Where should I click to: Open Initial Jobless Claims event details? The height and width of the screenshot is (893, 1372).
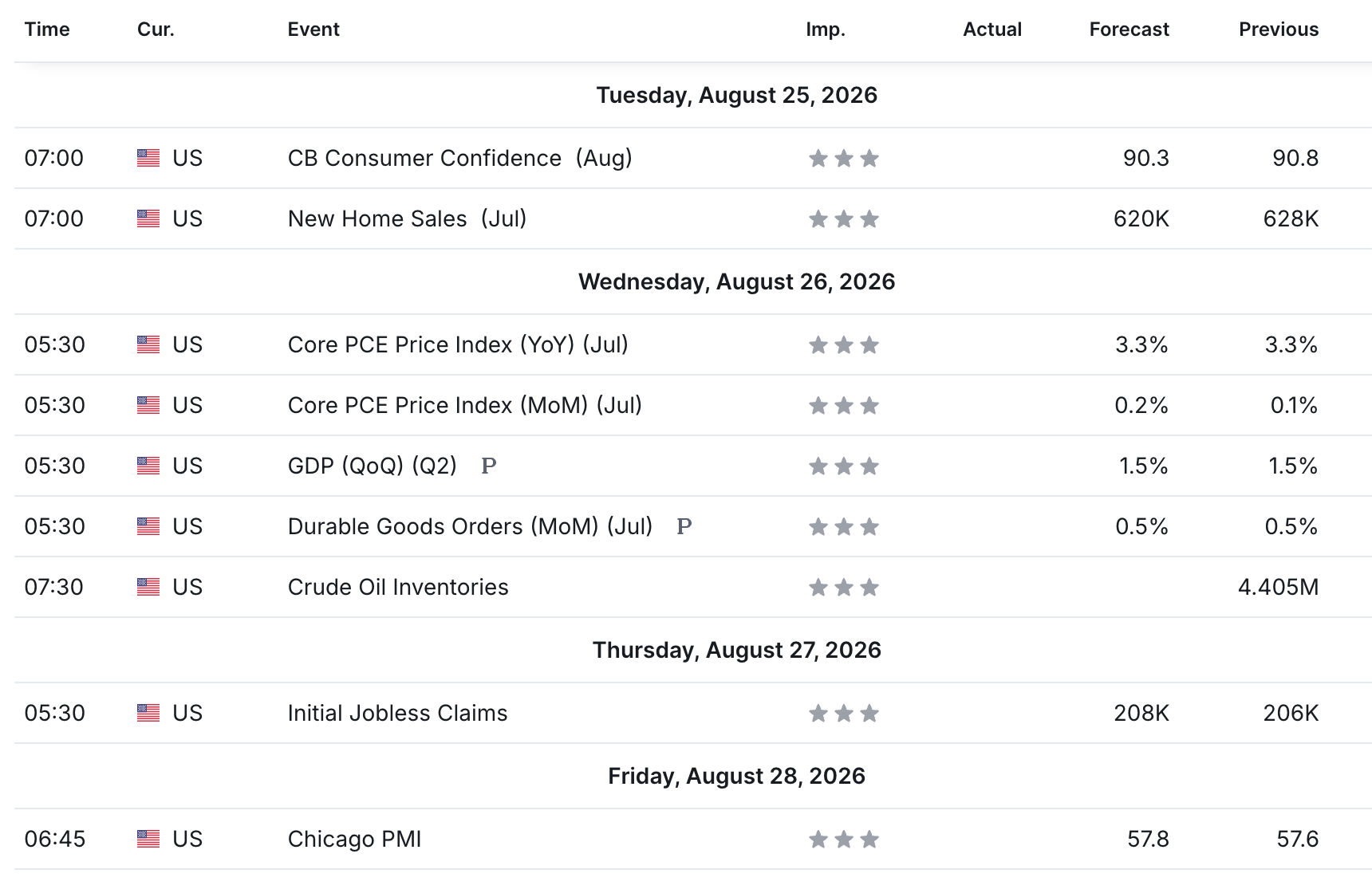397,713
